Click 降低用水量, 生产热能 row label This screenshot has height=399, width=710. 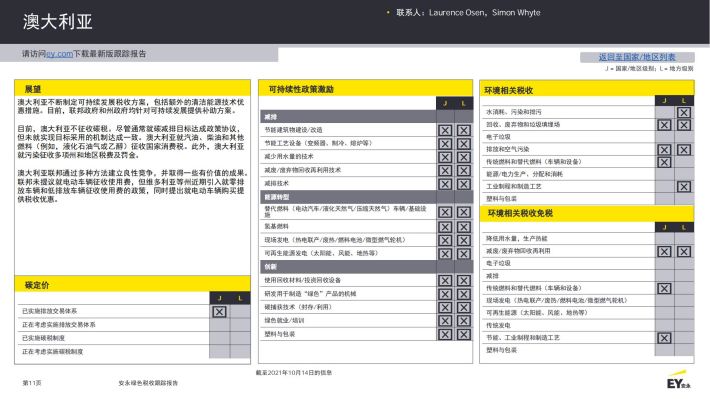517,239
